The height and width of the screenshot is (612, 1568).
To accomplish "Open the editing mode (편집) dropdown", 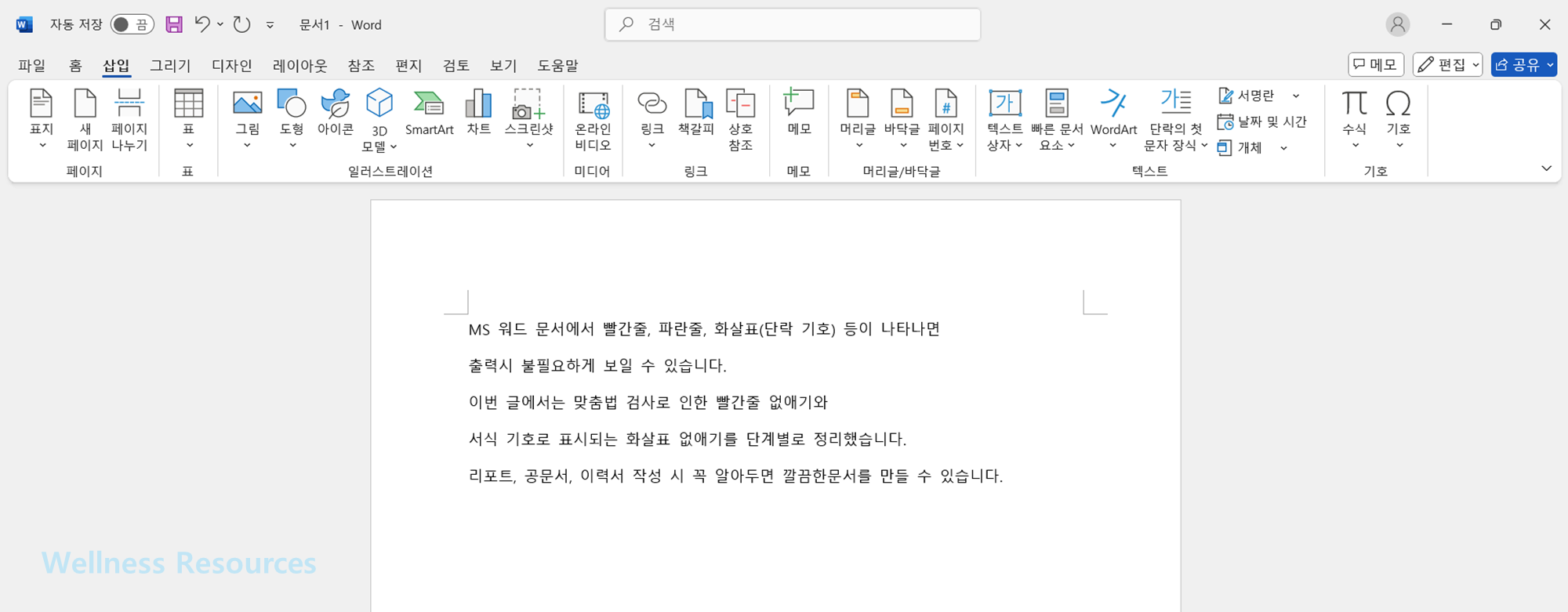I will [1448, 65].
